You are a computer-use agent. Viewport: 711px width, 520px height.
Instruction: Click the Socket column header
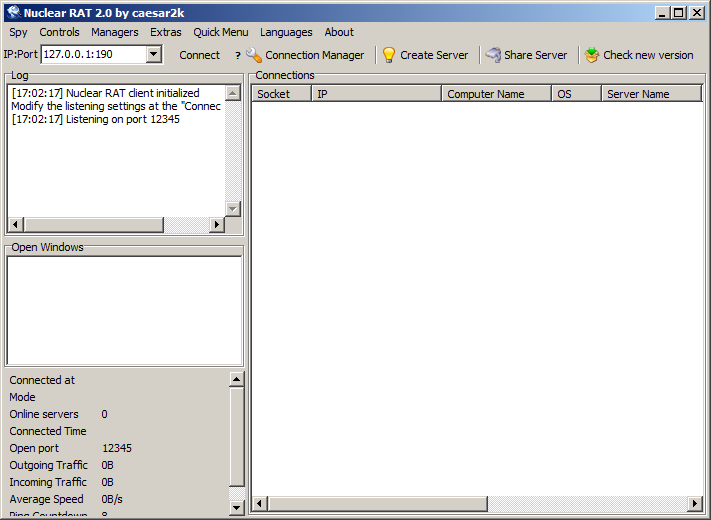point(281,94)
